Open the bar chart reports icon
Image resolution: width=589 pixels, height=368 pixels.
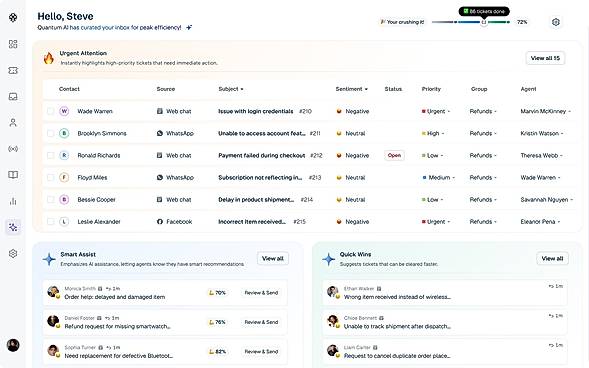(x=13, y=201)
